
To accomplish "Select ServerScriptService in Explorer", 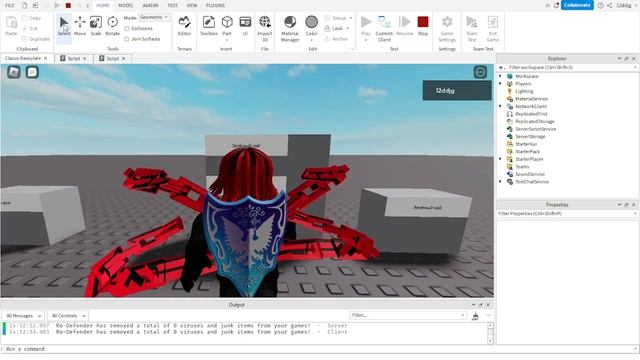I will [535, 129].
